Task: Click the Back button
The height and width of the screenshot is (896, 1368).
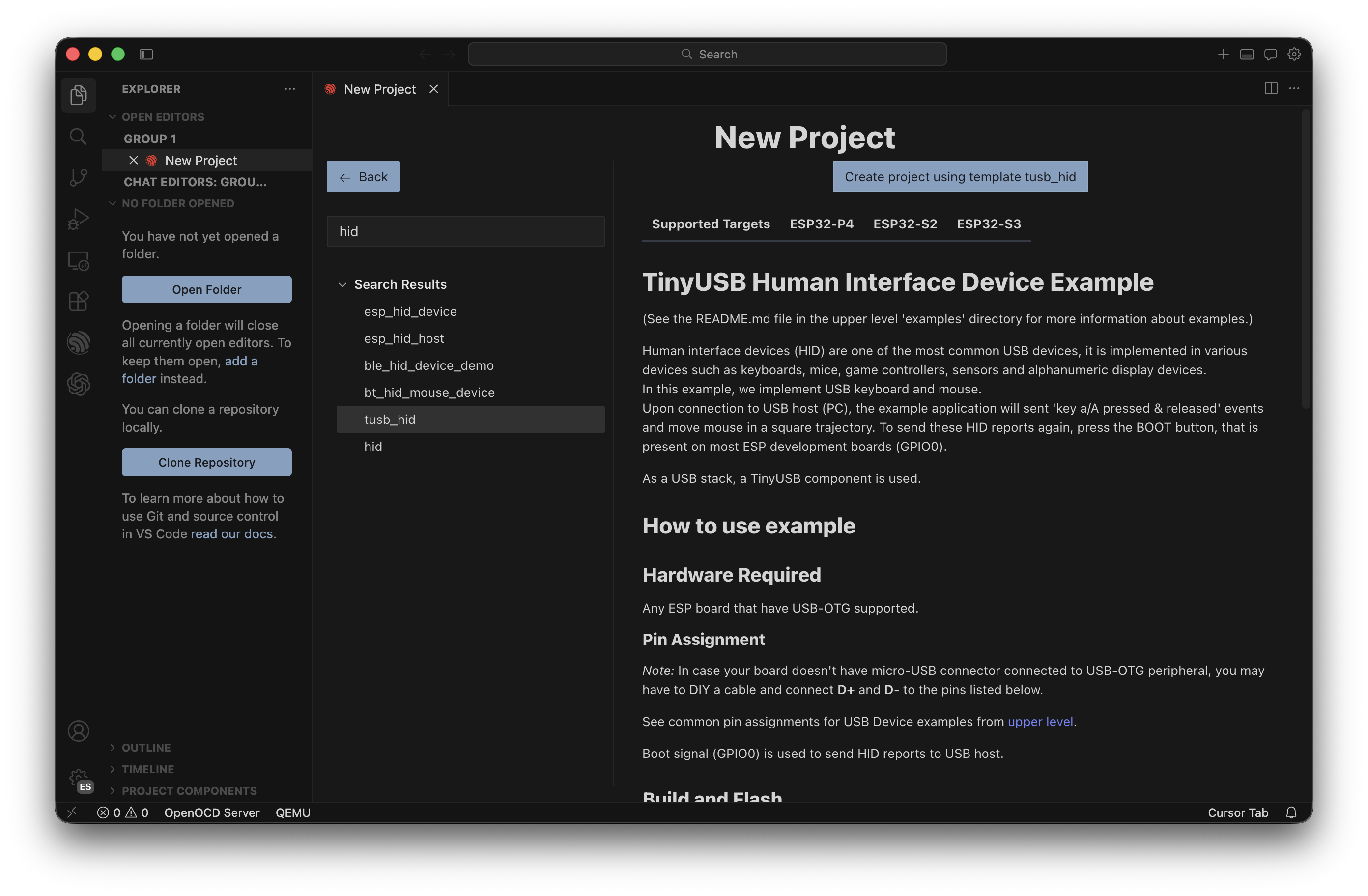Action: [x=363, y=176]
